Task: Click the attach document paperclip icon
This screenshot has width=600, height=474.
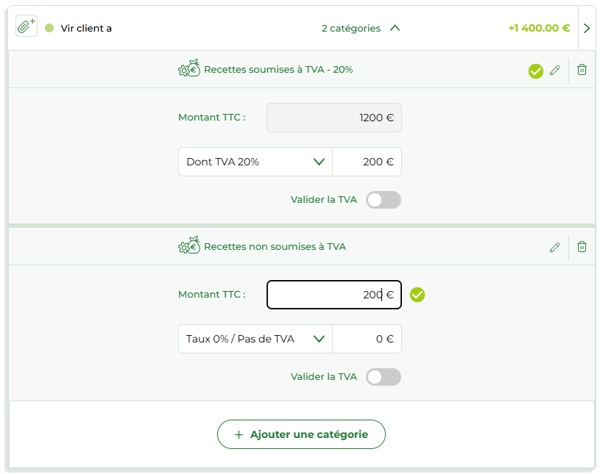Action: pyautogui.click(x=26, y=27)
